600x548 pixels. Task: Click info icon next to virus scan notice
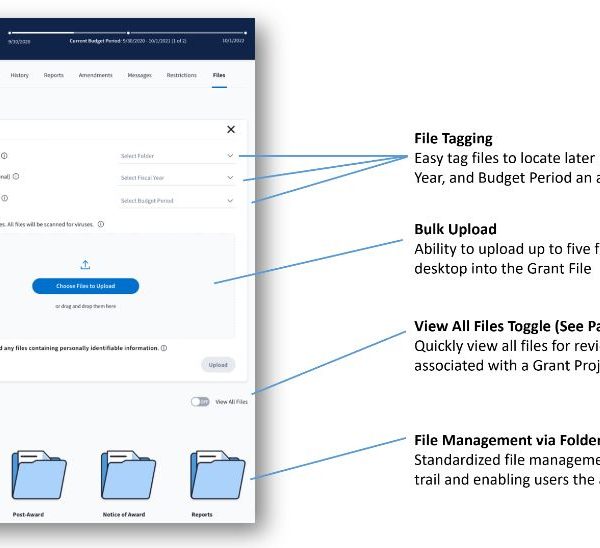[x=102, y=225]
